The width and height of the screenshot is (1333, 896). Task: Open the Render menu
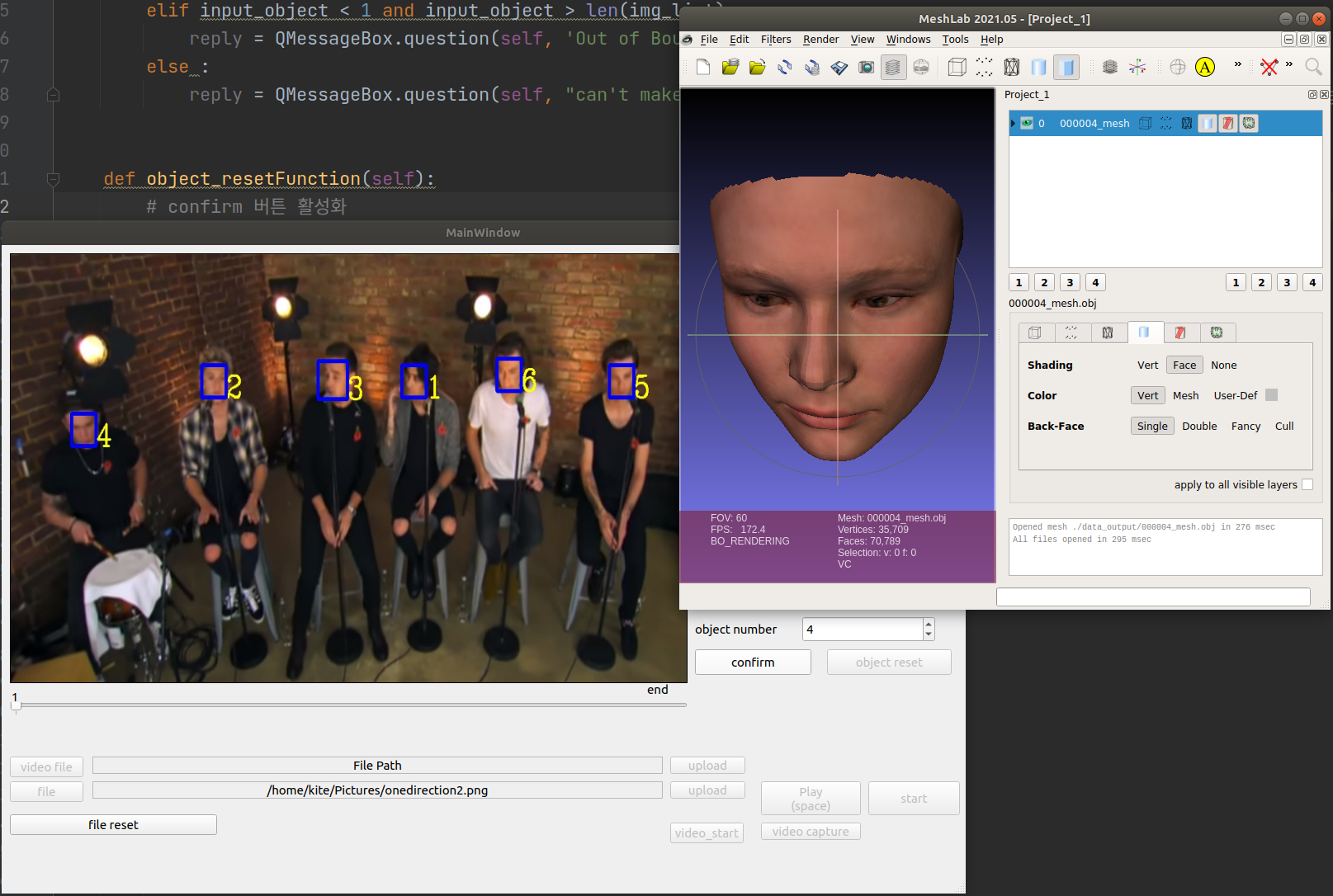[x=820, y=39]
